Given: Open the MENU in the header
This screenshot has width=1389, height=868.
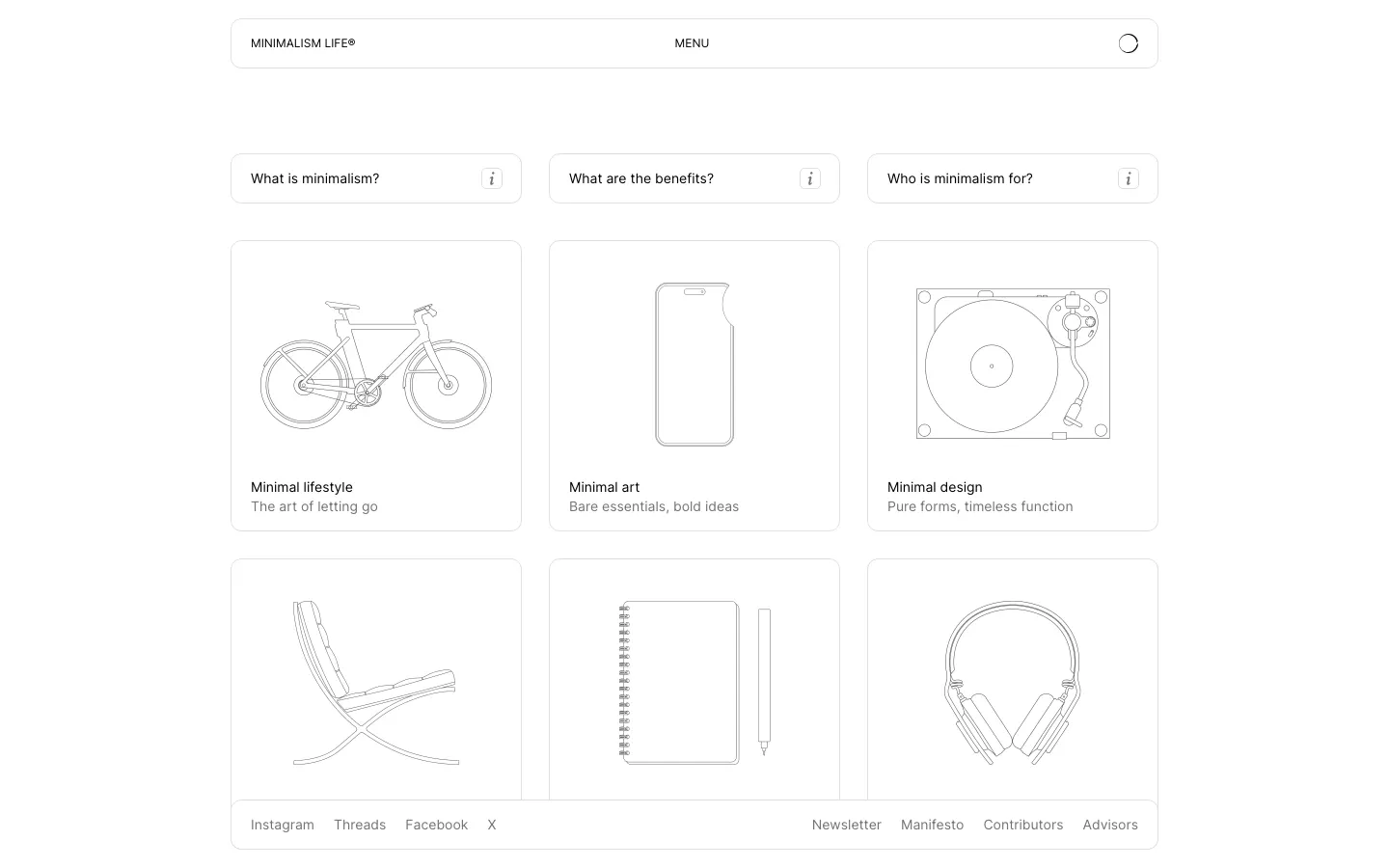Looking at the screenshot, I should (x=692, y=43).
